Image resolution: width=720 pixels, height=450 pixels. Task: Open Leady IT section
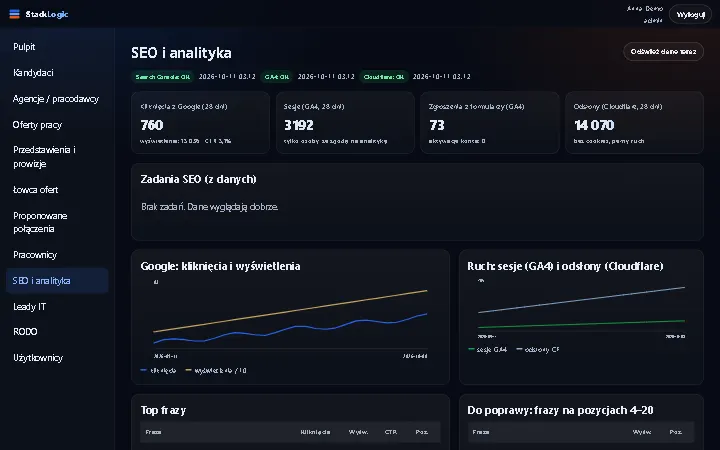[57, 307]
